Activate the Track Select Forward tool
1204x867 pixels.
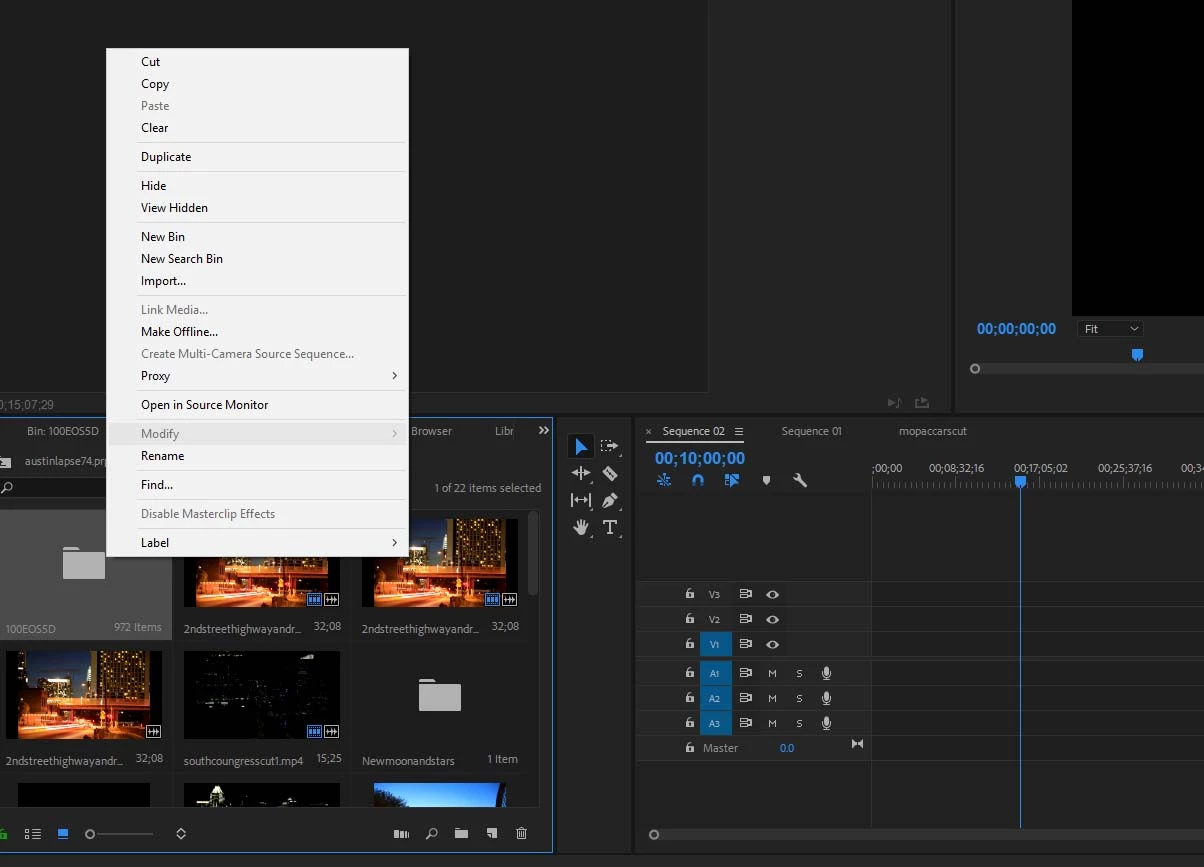tap(609, 446)
